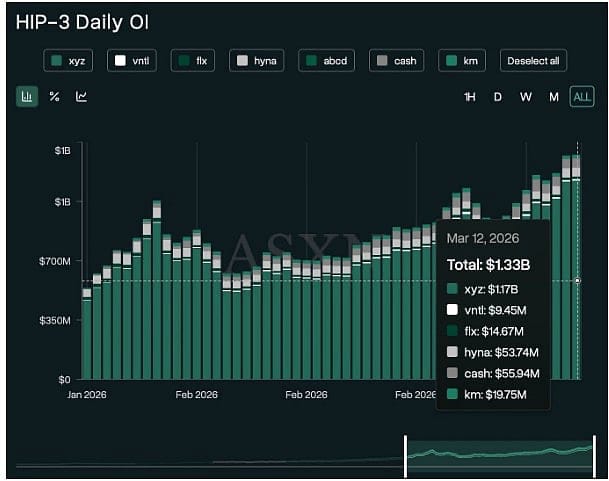Click the right range selector handle
This screenshot has width=609, height=481.
(x=594, y=457)
